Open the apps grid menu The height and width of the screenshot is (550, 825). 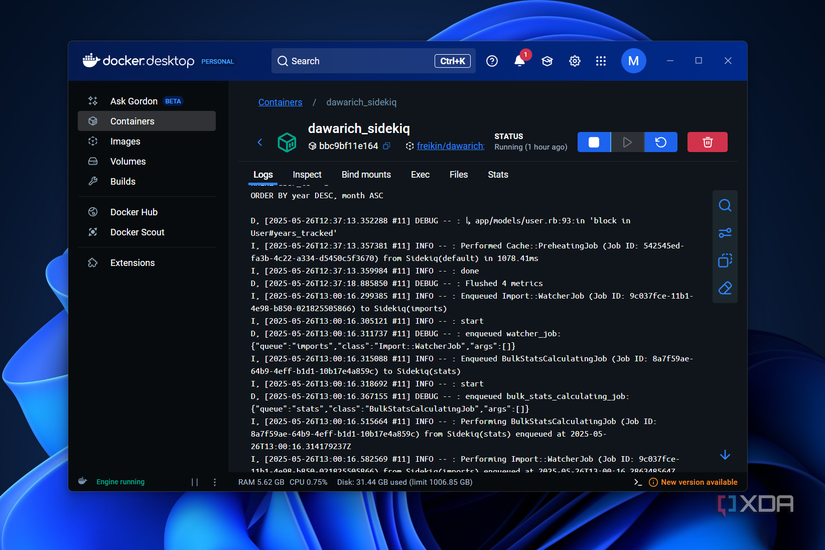(x=601, y=61)
